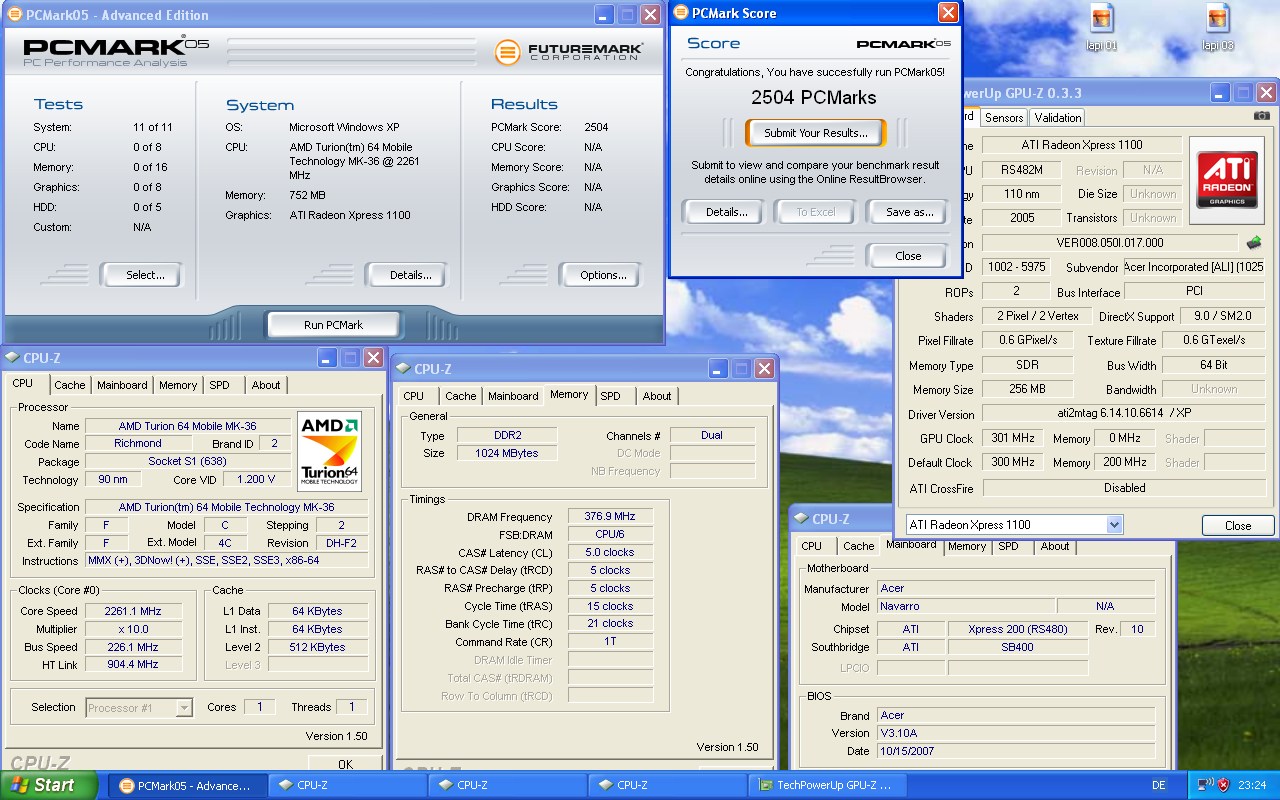Click the PCMark Score dialog title bar icon
1280x800 pixels.
click(x=681, y=13)
